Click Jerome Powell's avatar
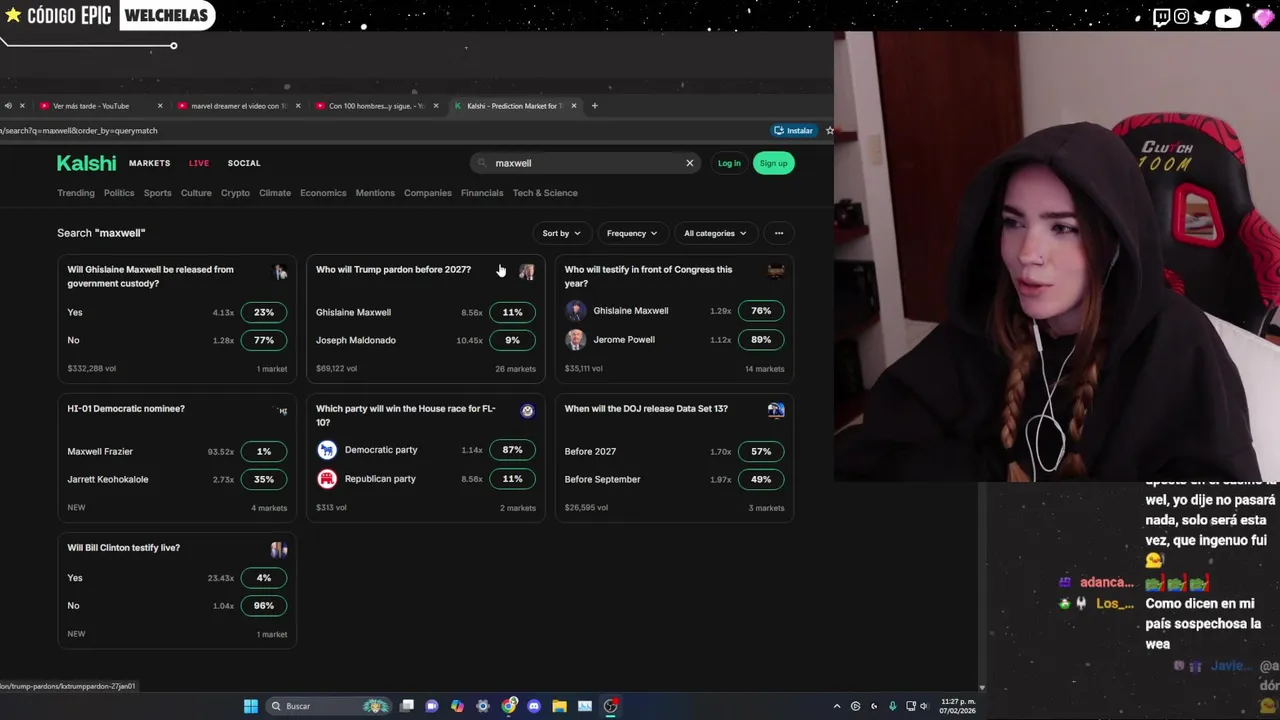This screenshot has height=720, width=1280. pyautogui.click(x=575, y=340)
